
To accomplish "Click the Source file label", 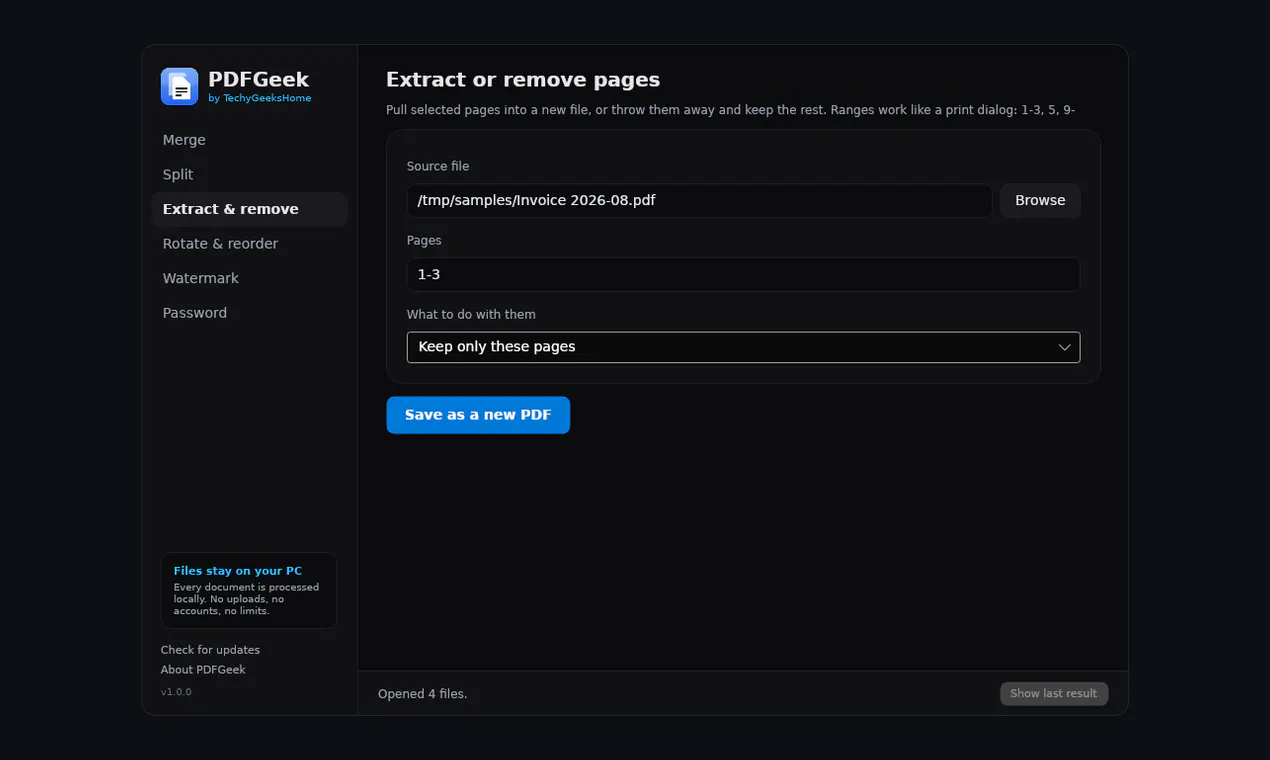I will (x=438, y=166).
